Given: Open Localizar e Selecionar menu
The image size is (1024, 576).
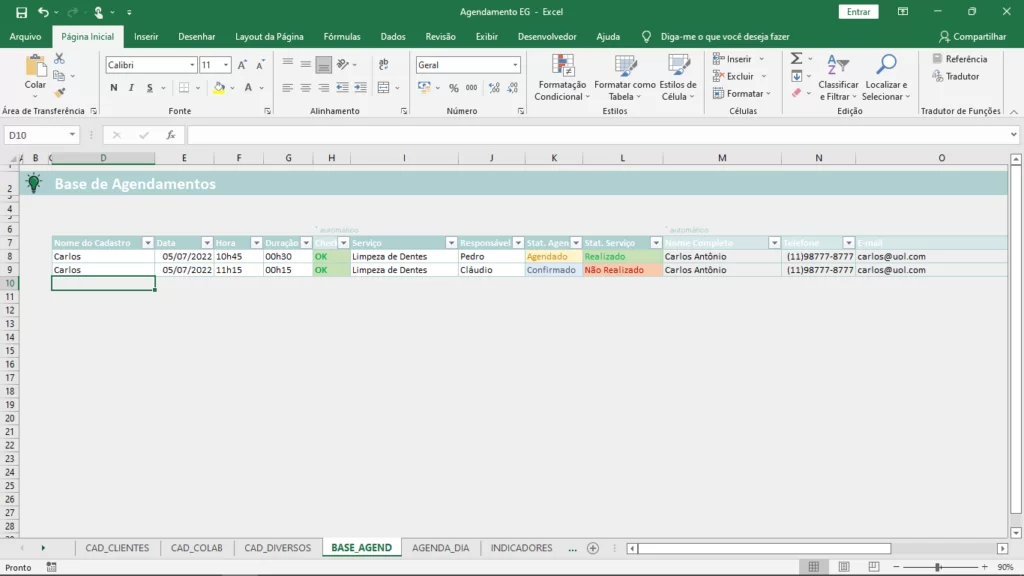Looking at the screenshot, I should 886,78.
